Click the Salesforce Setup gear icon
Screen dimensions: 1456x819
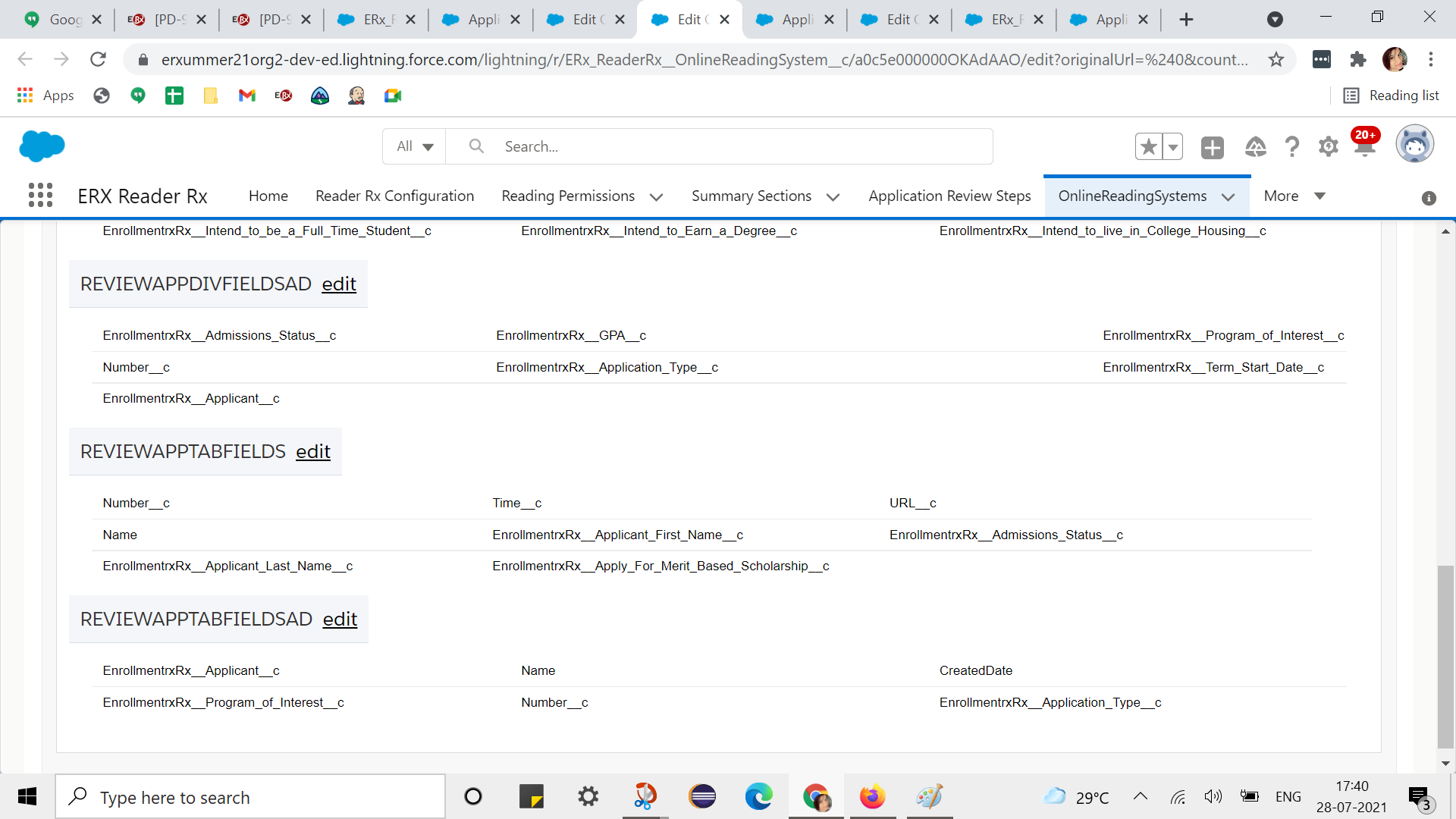click(1328, 146)
